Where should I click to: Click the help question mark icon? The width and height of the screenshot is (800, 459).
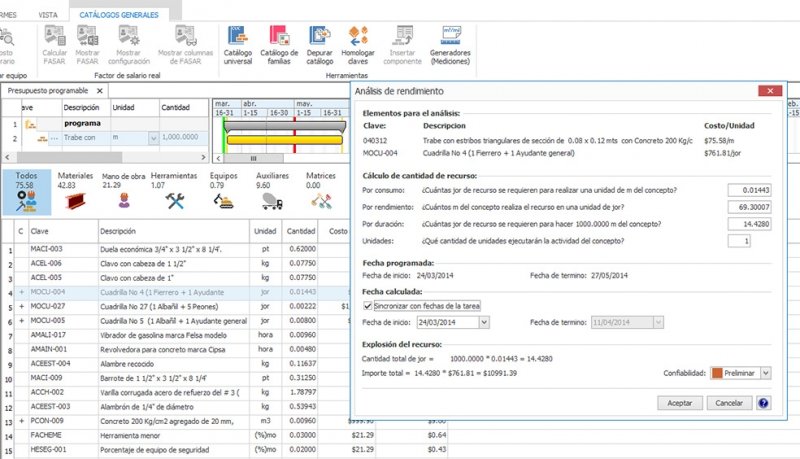click(x=764, y=403)
